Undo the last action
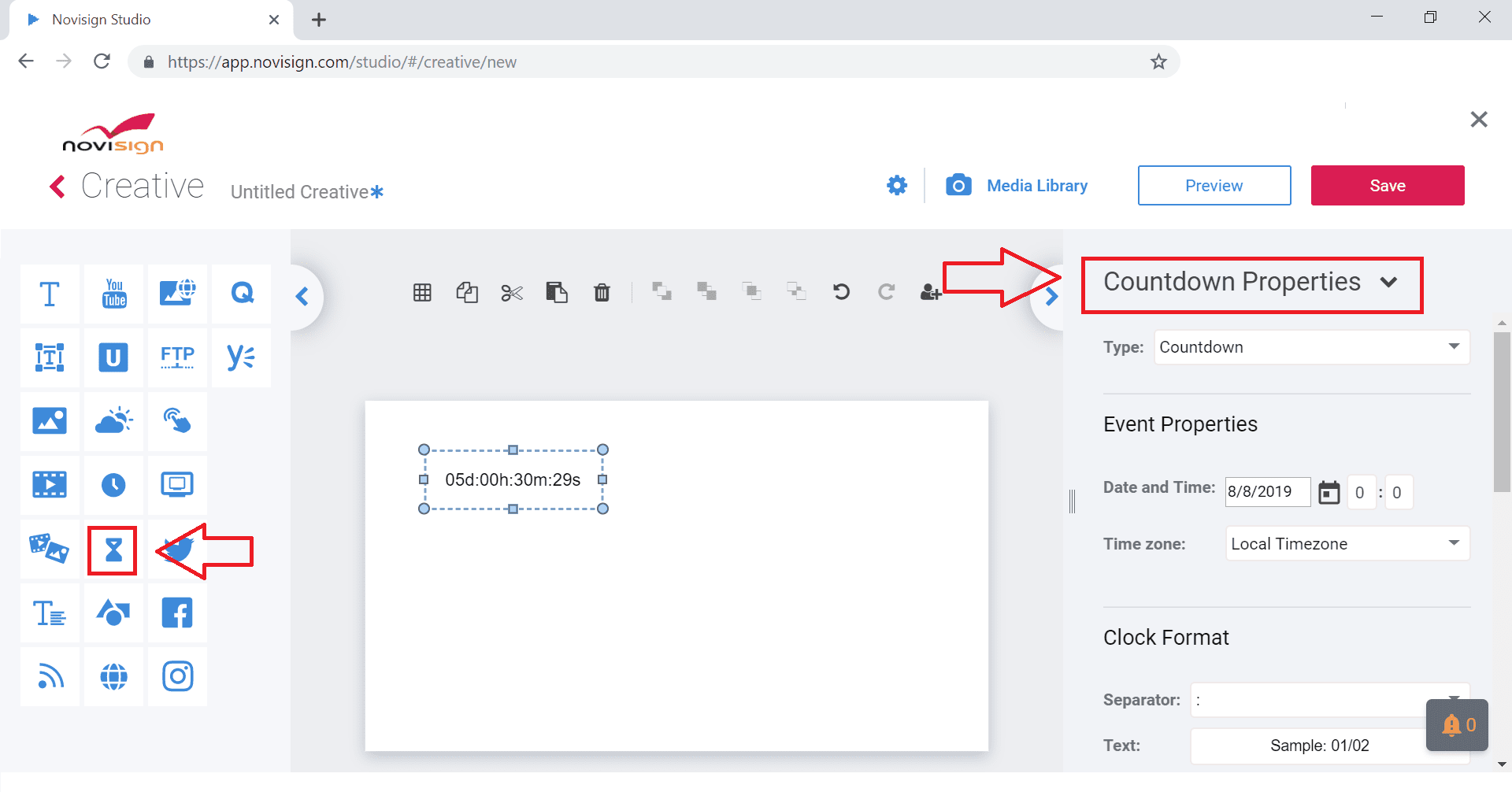 coord(841,292)
